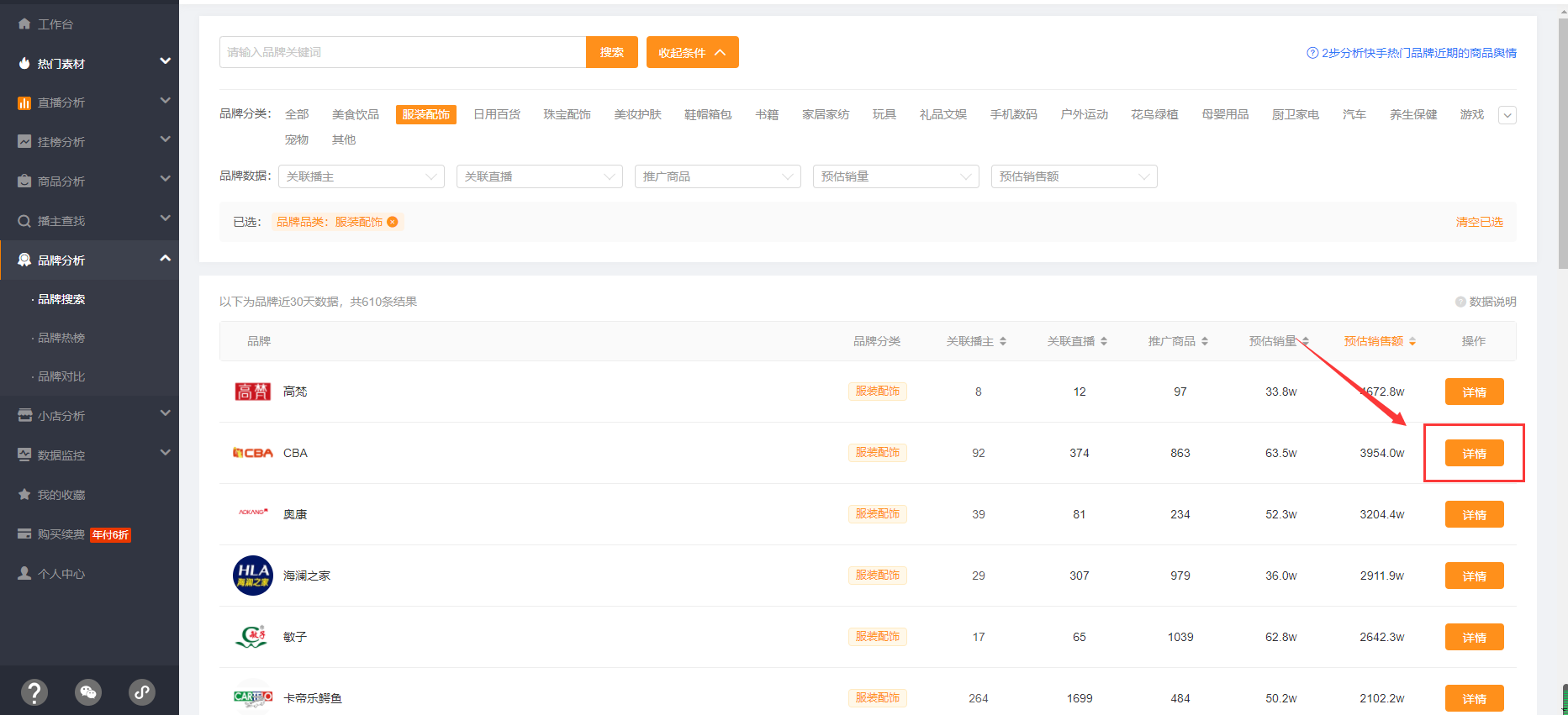The height and width of the screenshot is (715, 1568).
Task: Click the 播主查找 magnifier icon
Action: tap(24, 221)
